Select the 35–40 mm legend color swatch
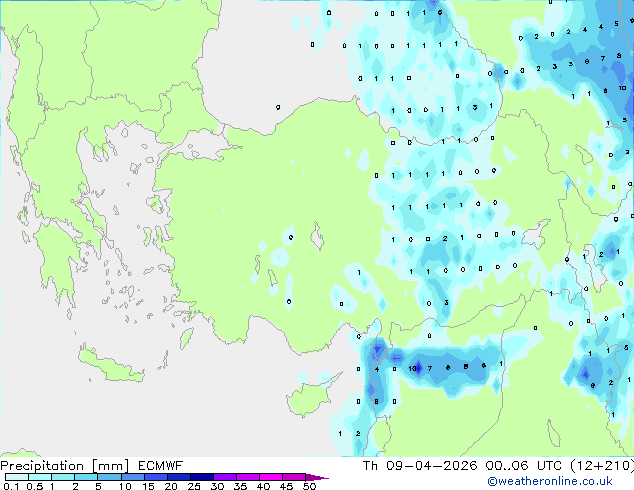The width and height of the screenshot is (634, 490). point(247,477)
